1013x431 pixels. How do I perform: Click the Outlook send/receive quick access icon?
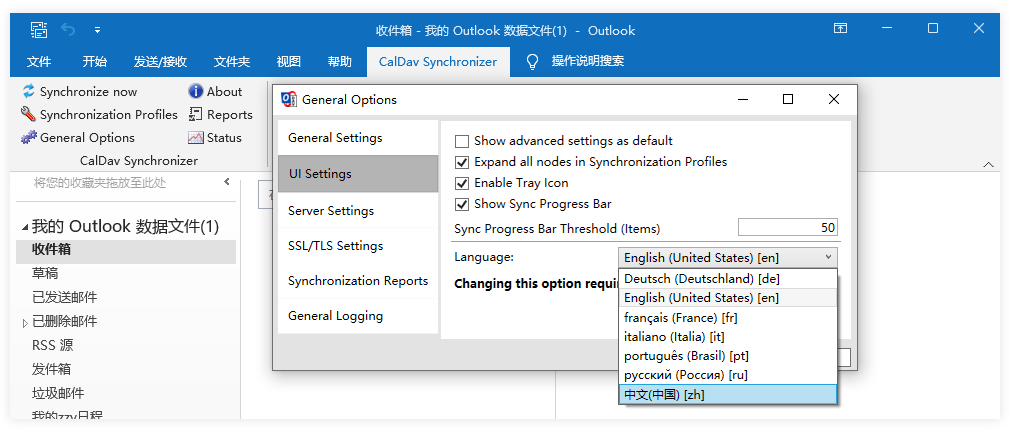pos(39,30)
